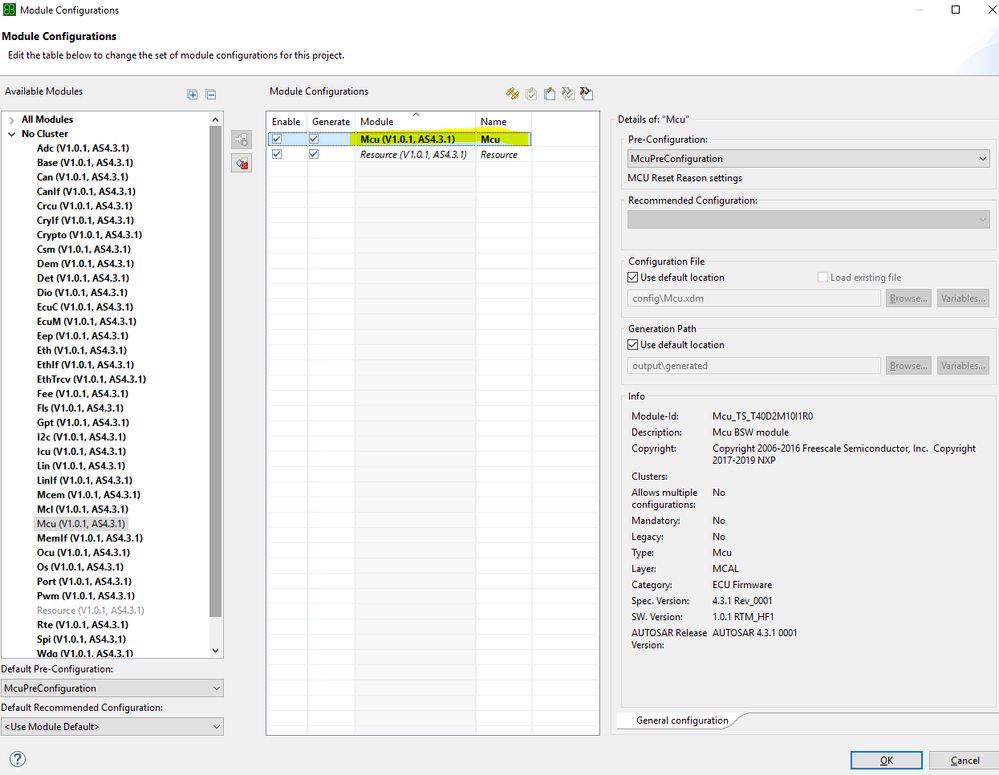Click the Name column header
Image resolution: width=999 pixels, height=775 pixels.
pyautogui.click(x=503, y=121)
